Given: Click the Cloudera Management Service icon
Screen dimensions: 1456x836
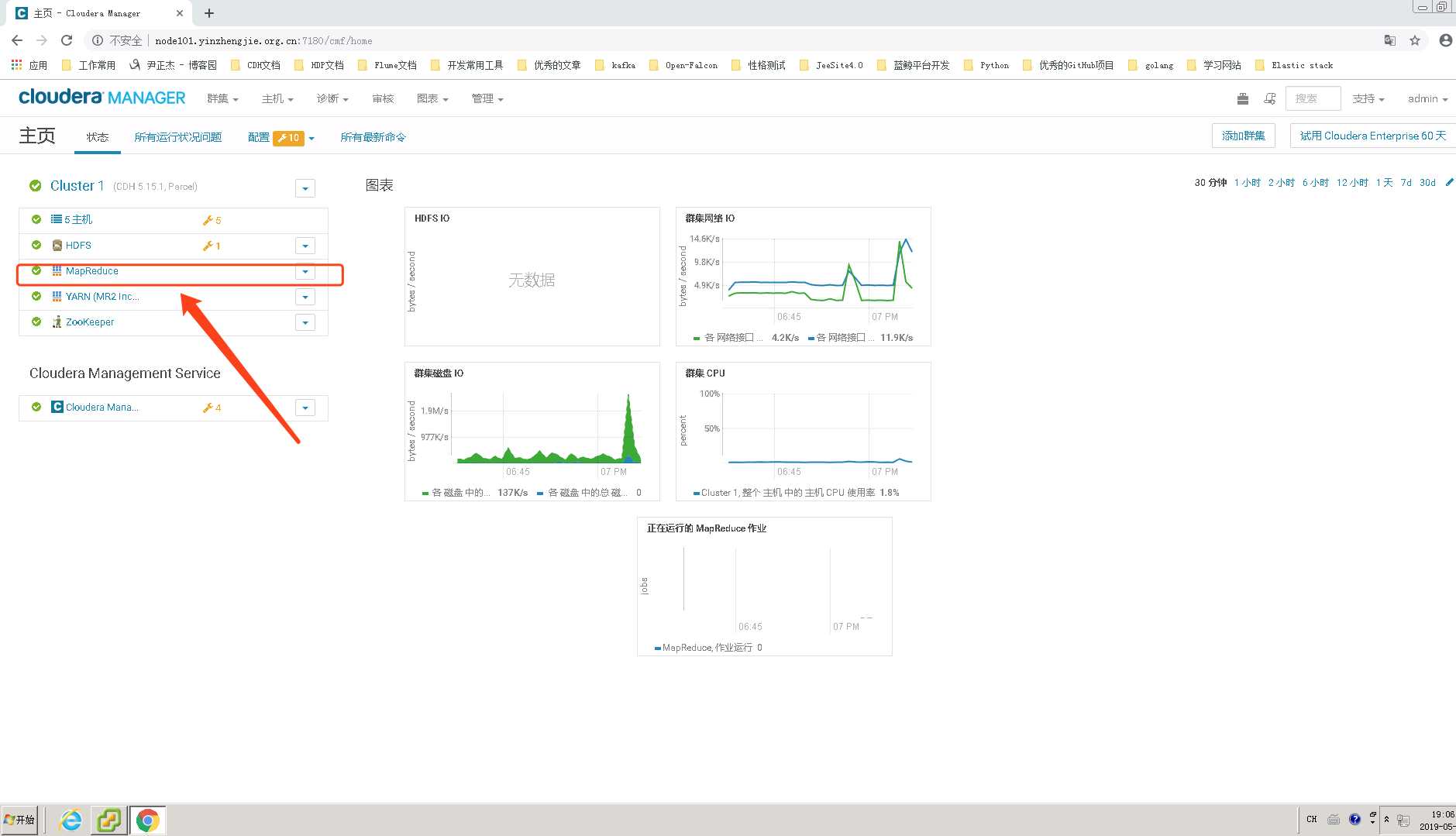Looking at the screenshot, I should tap(57, 407).
